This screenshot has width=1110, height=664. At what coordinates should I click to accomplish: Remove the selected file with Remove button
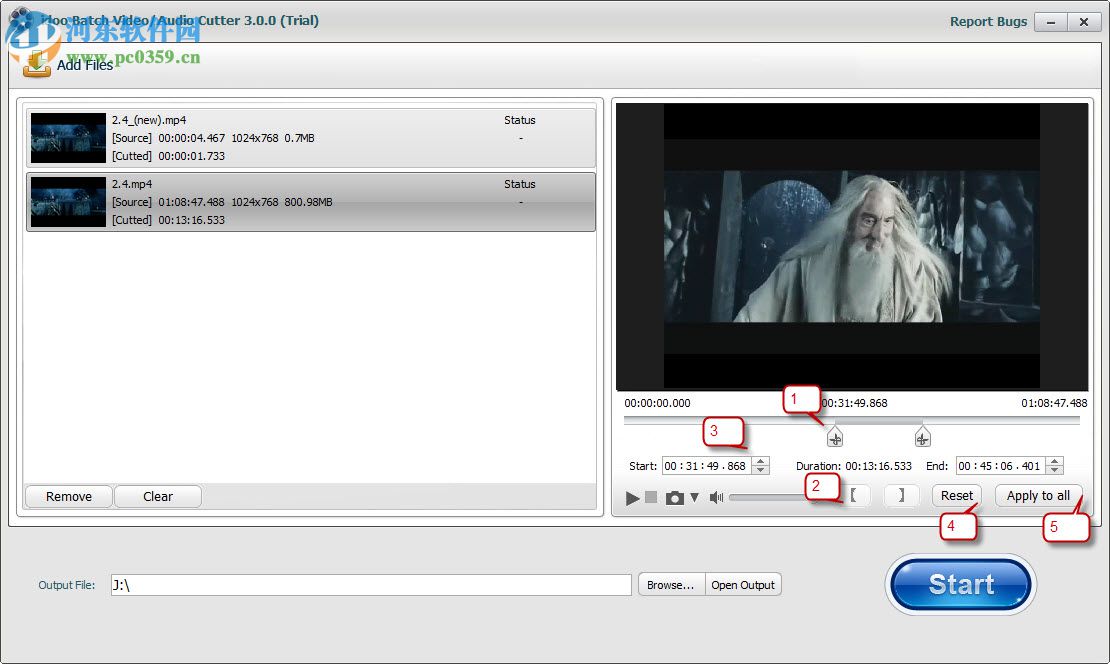[69, 496]
